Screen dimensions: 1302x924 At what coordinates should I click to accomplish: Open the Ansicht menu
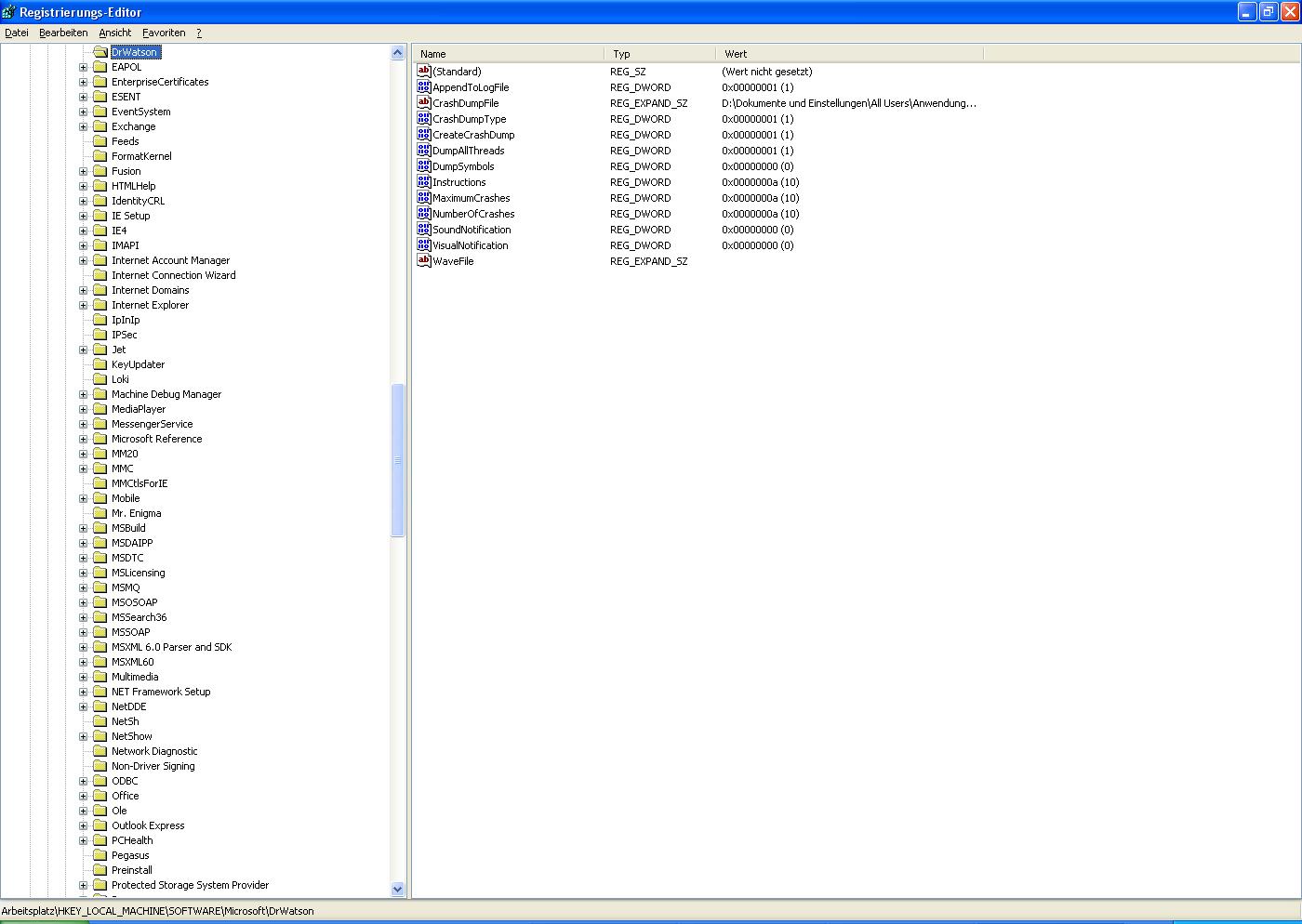pos(115,33)
